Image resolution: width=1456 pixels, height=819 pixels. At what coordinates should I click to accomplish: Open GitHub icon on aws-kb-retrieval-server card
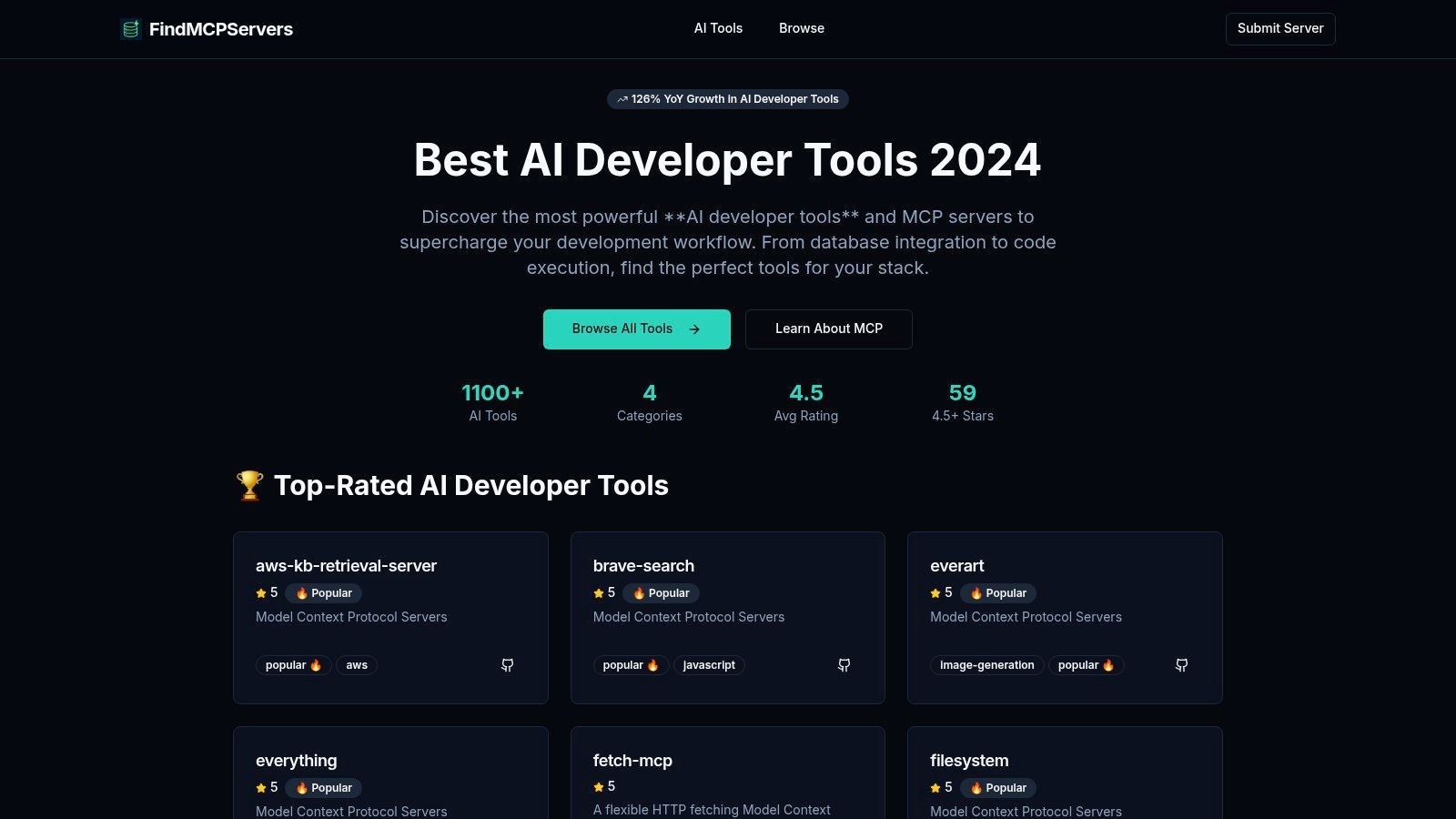click(x=508, y=665)
